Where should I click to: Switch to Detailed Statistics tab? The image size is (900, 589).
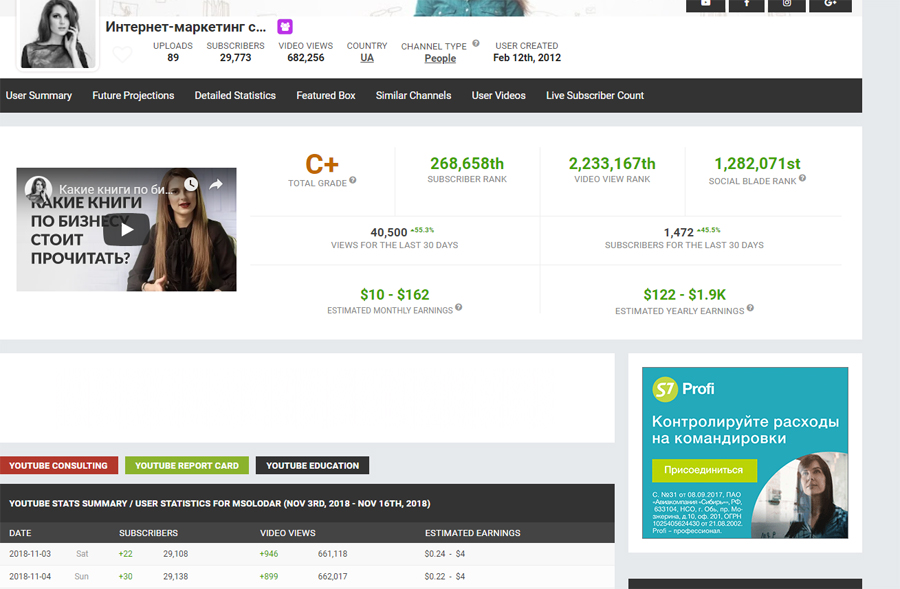(235, 96)
